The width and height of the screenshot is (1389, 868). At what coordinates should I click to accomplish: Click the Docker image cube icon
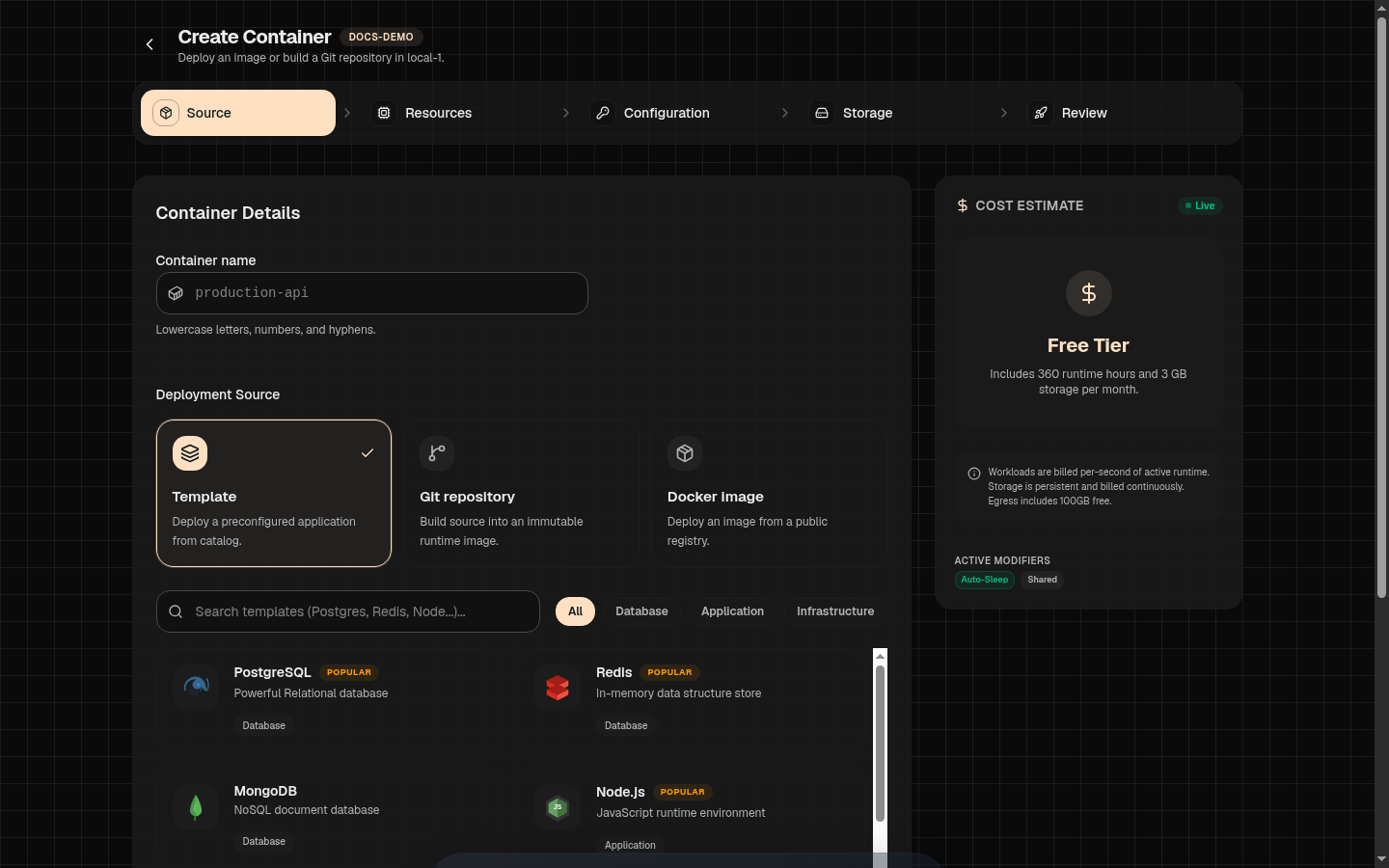pos(685,453)
